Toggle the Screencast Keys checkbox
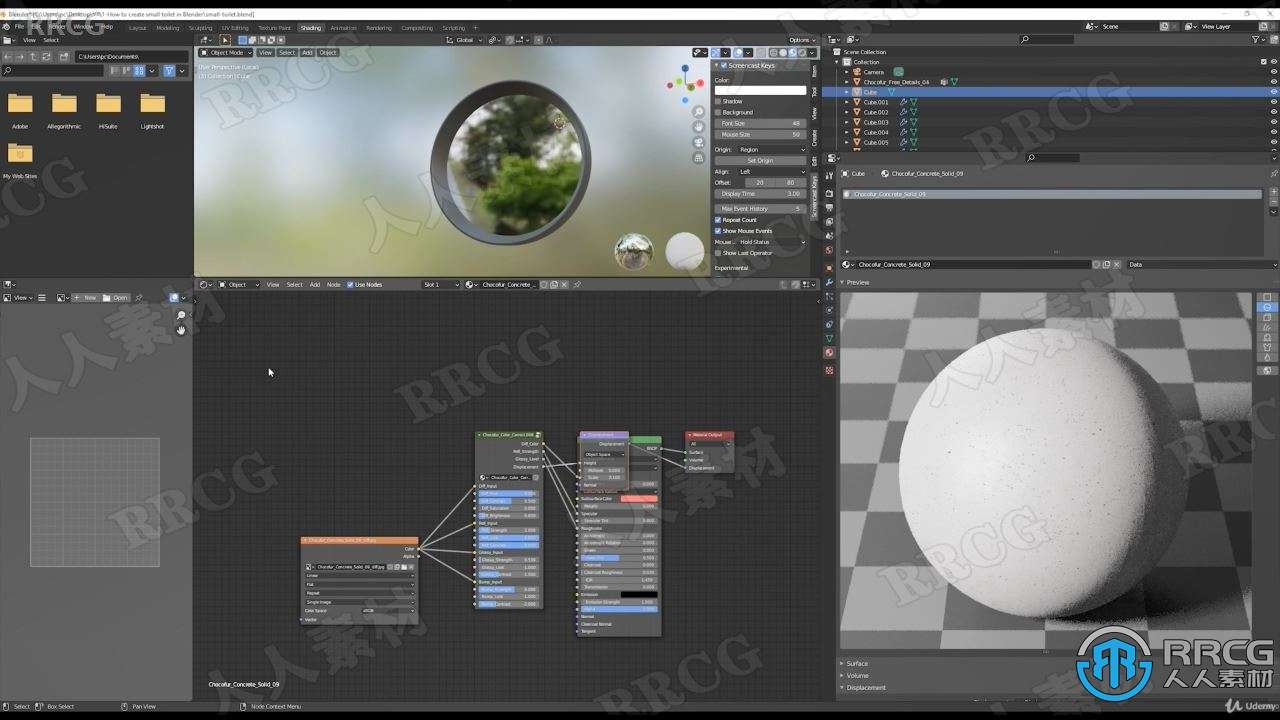1280x720 pixels. (x=724, y=65)
